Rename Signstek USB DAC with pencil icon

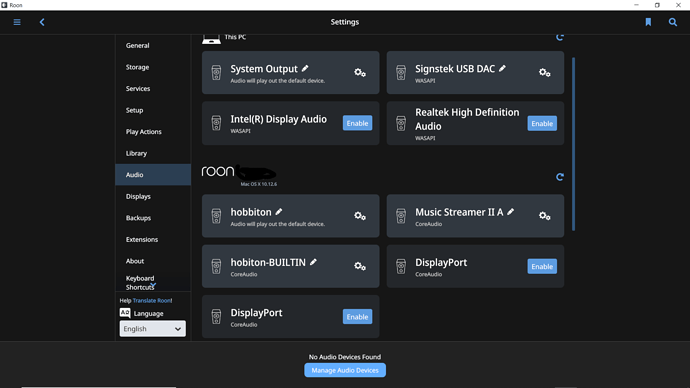(502, 69)
